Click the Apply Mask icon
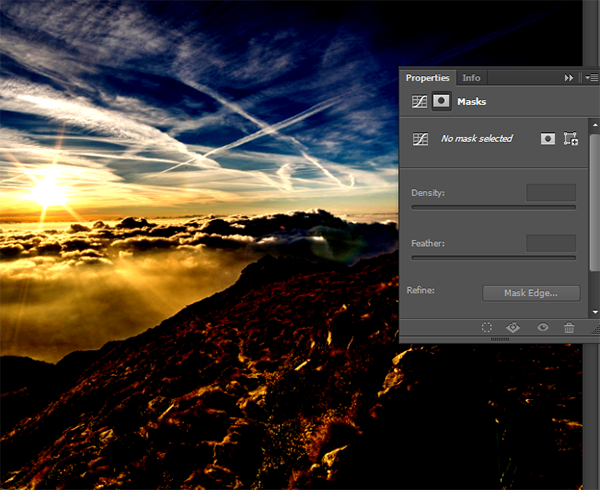This screenshot has width=600, height=490. pyautogui.click(x=514, y=327)
